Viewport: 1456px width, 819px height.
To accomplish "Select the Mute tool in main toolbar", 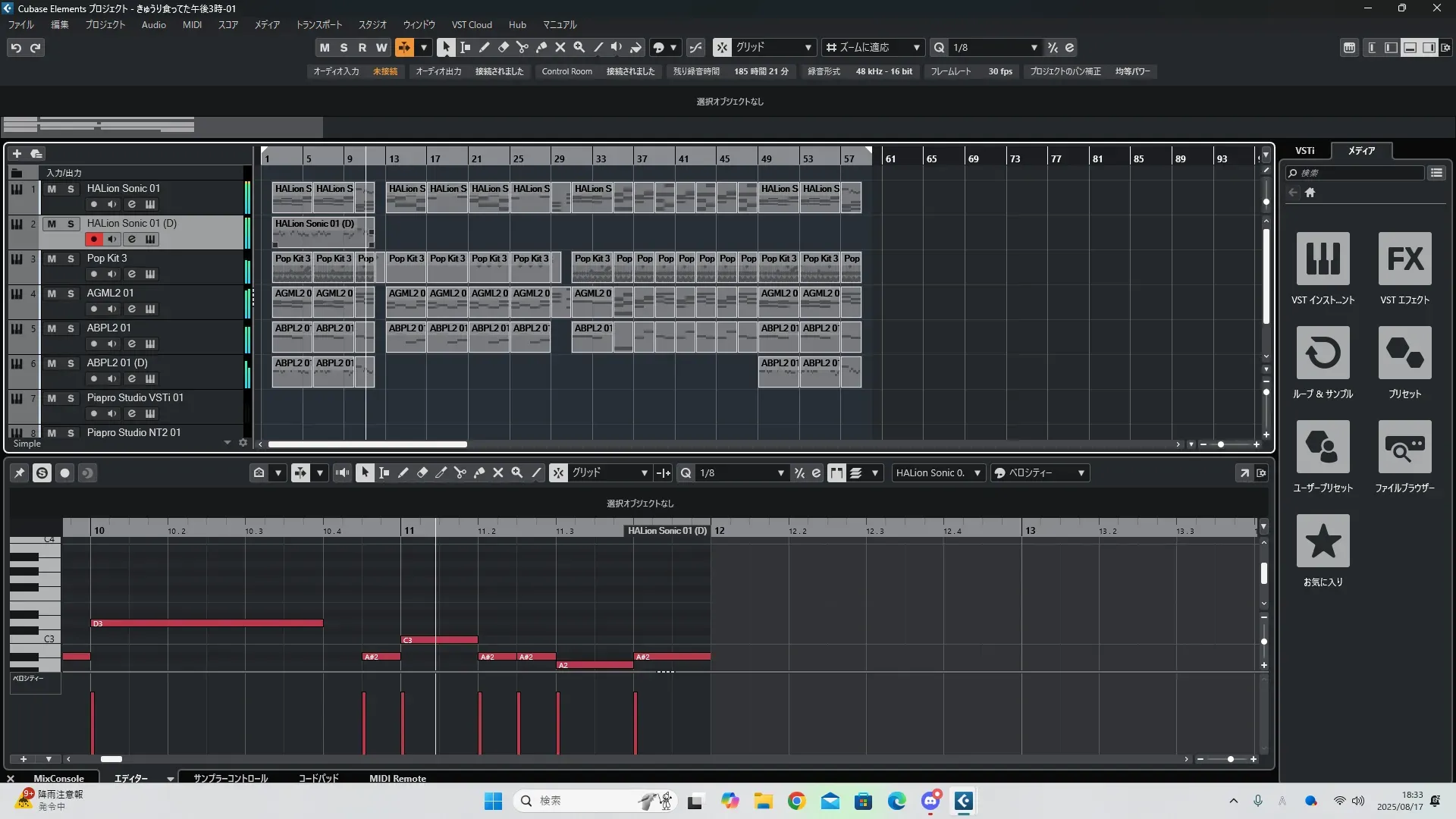I will pyautogui.click(x=560, y=47).
